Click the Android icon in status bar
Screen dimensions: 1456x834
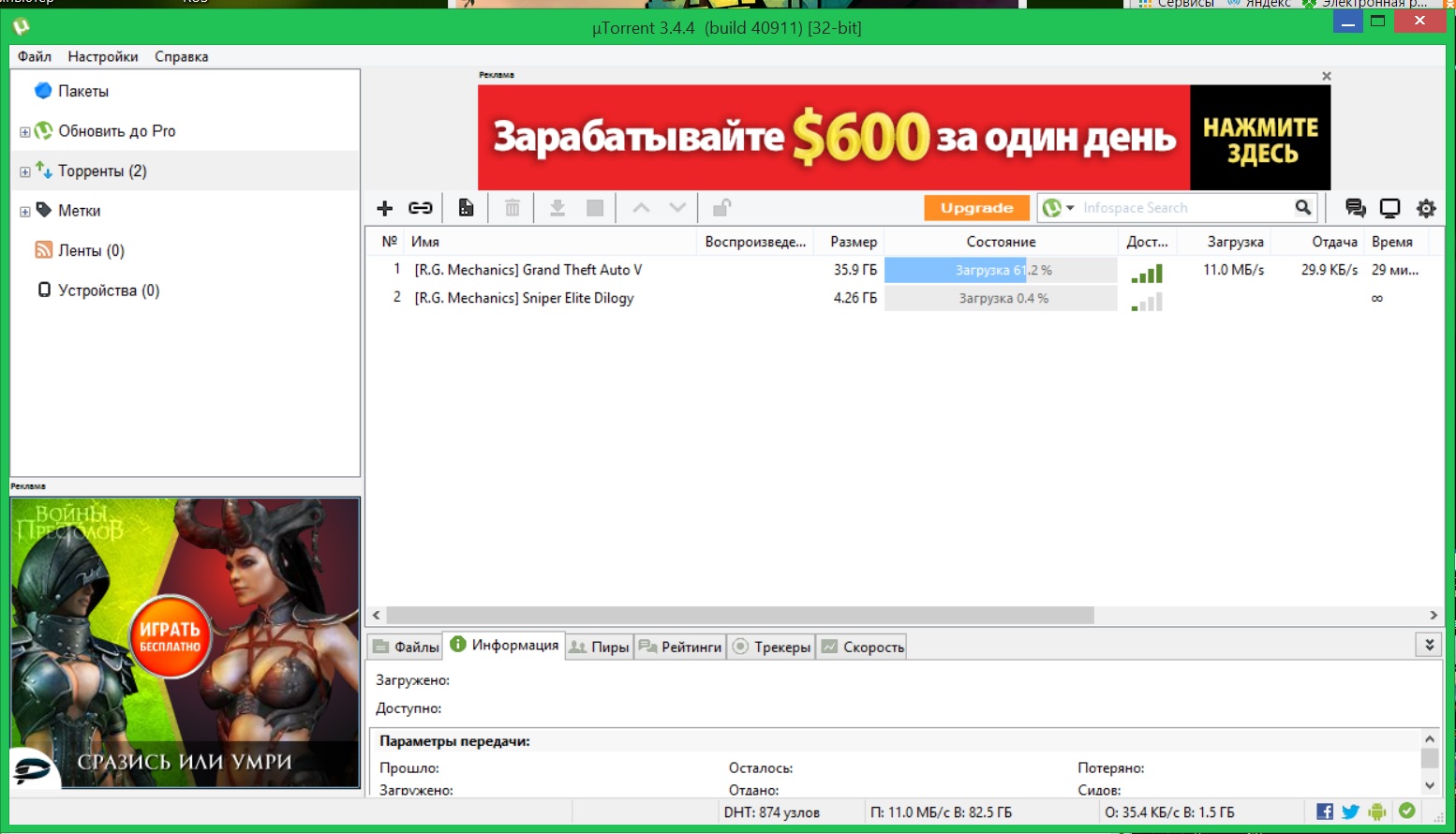tap(1376, 812)
